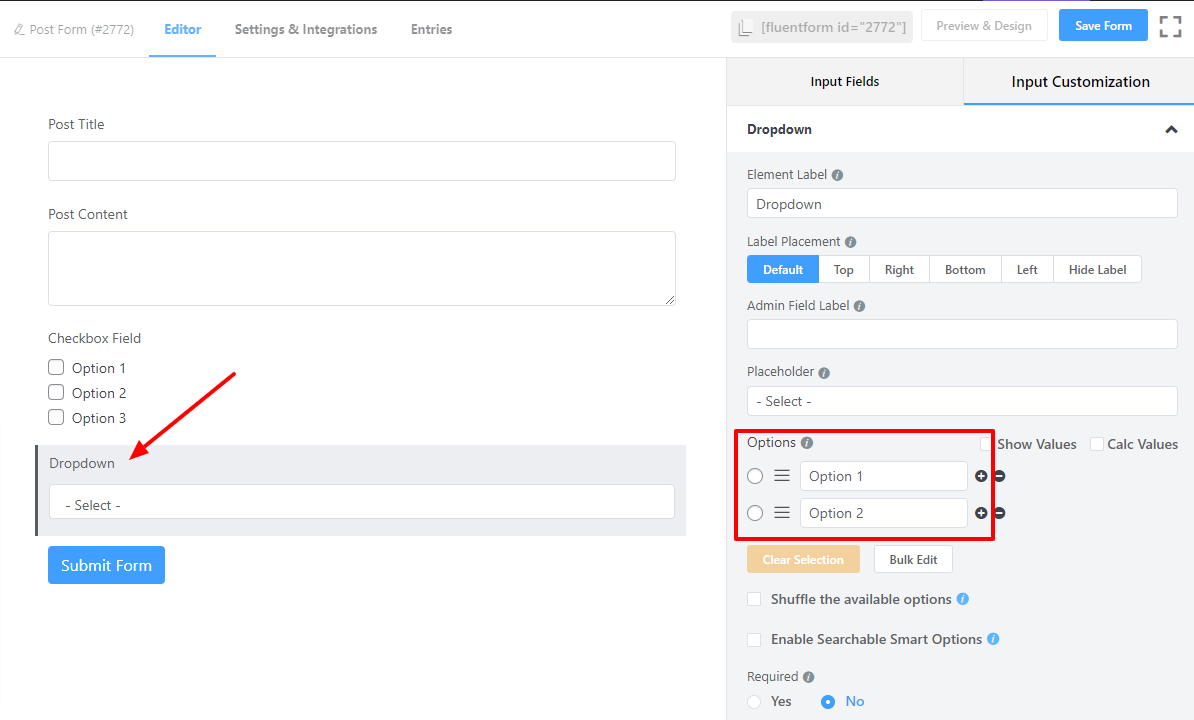Image resolution: width=1194 pixels, height=720 pixels.
Task: Open Settings & Integrations tab
Action: click(306, 29)
